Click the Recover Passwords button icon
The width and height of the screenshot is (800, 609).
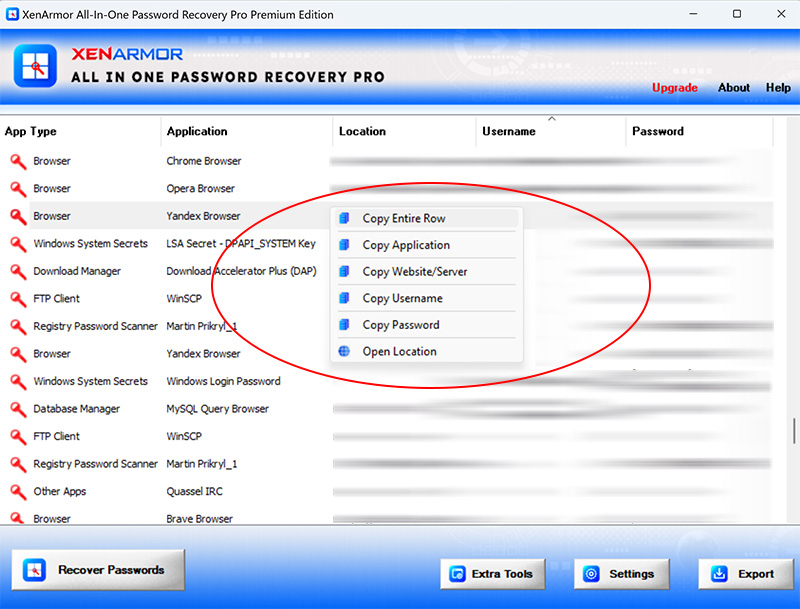click(x=34, y=570)
